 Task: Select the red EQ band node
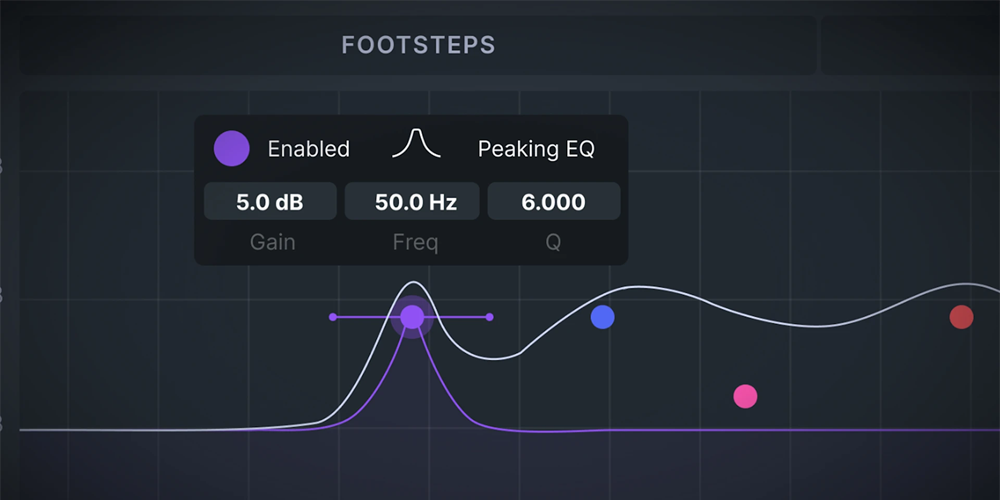click(x=961, y=317)
